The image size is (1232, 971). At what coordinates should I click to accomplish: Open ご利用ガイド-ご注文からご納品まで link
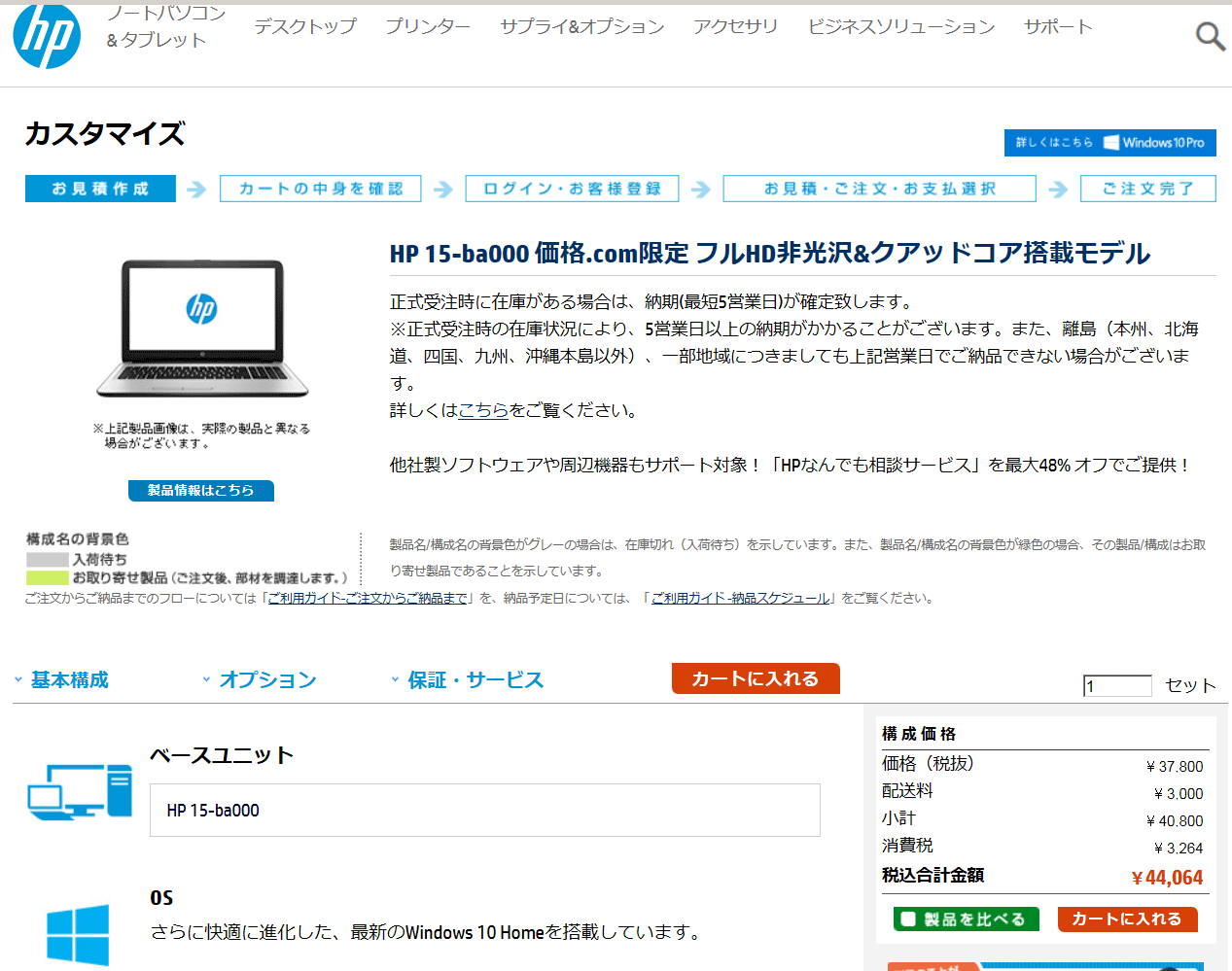pyautogui.click(x=368, y=598)
